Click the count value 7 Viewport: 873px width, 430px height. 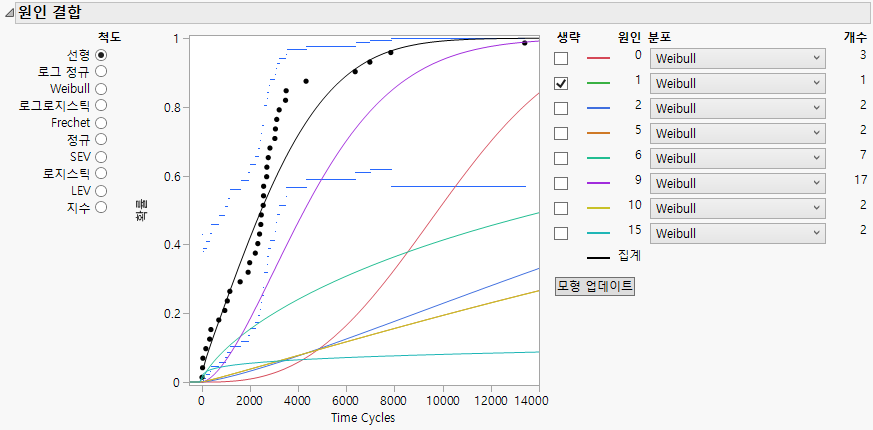864,154
